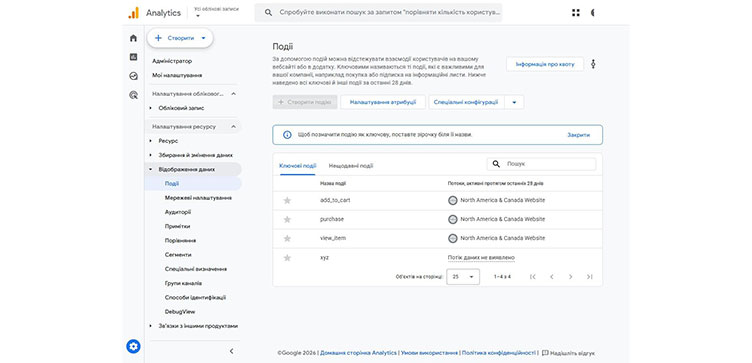Click the feedback icon in the footer
This screenshot has width=752, height=363.
tap(545, 353)
